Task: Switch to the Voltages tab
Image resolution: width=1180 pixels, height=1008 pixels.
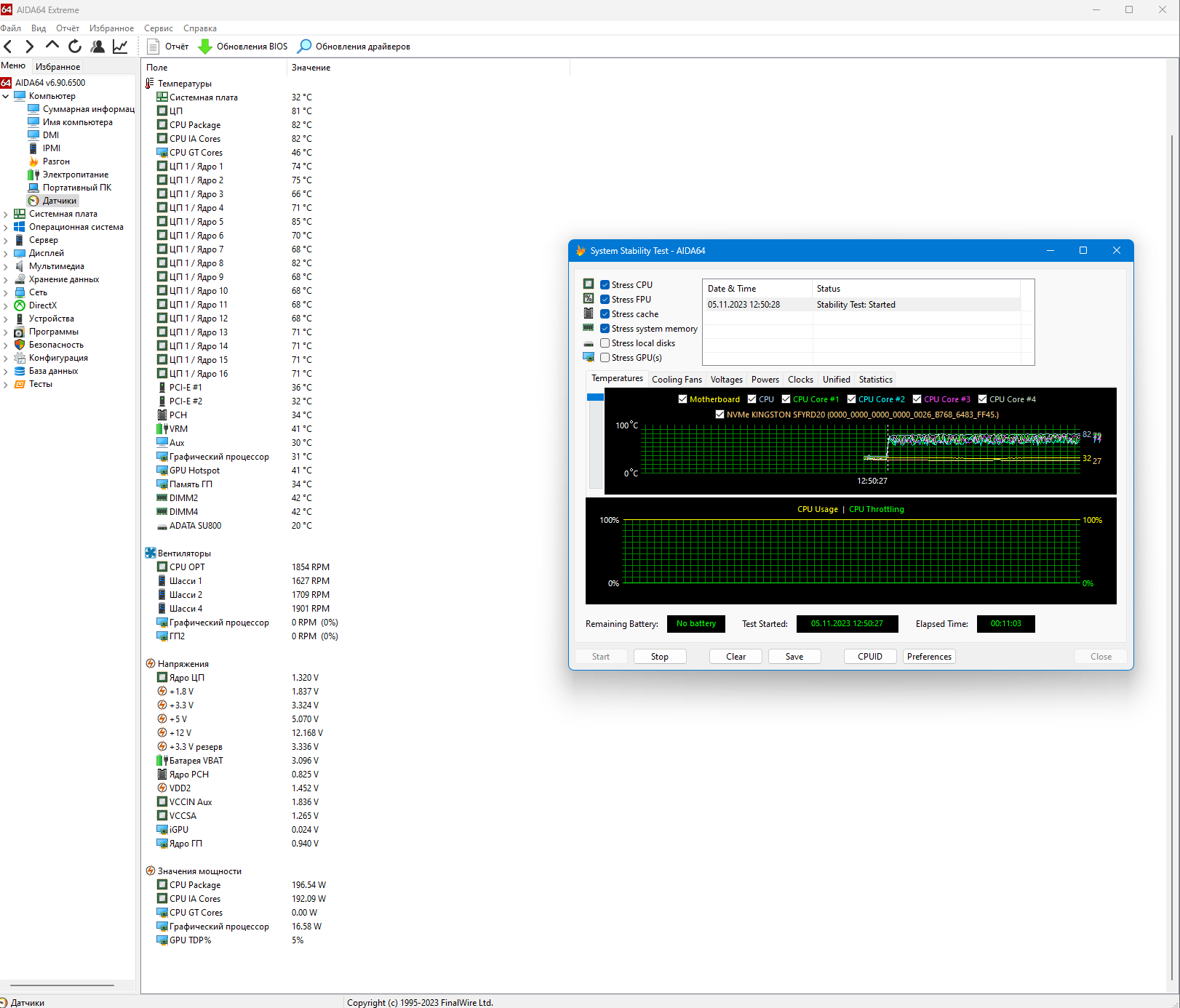Action: pyautogui.click(x=727, y=380)
